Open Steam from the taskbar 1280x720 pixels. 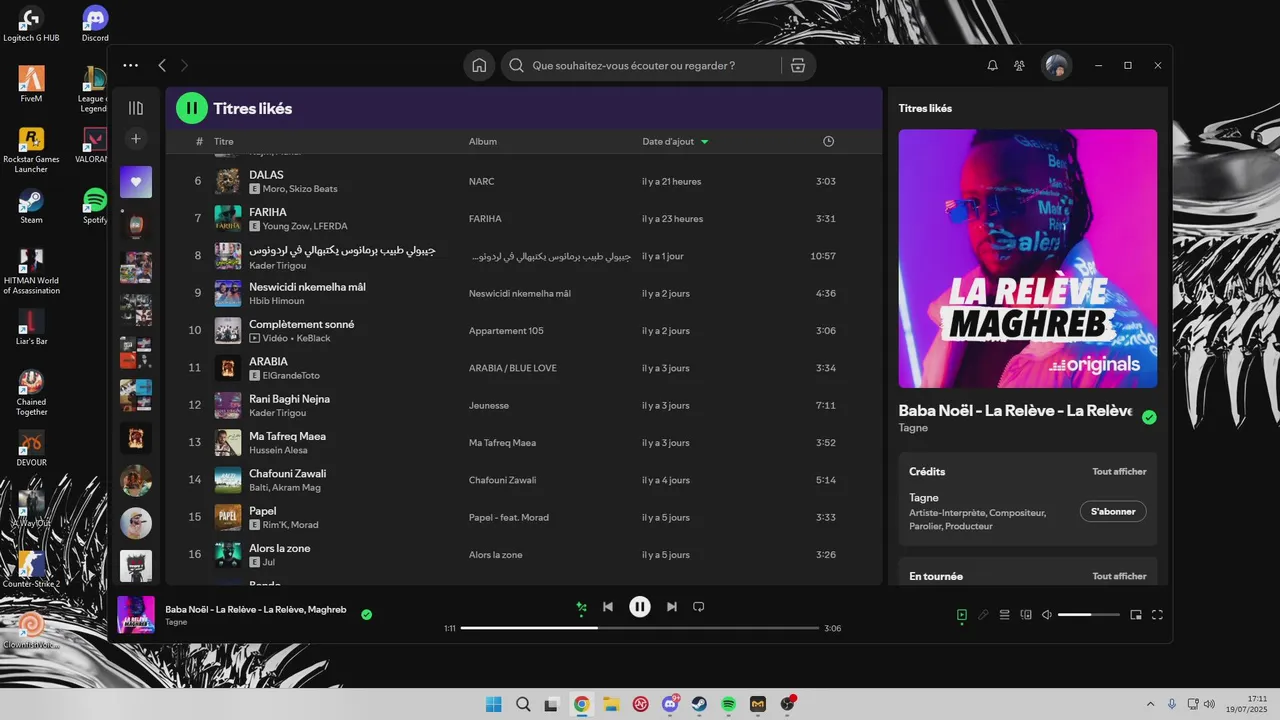click(699, 704)
